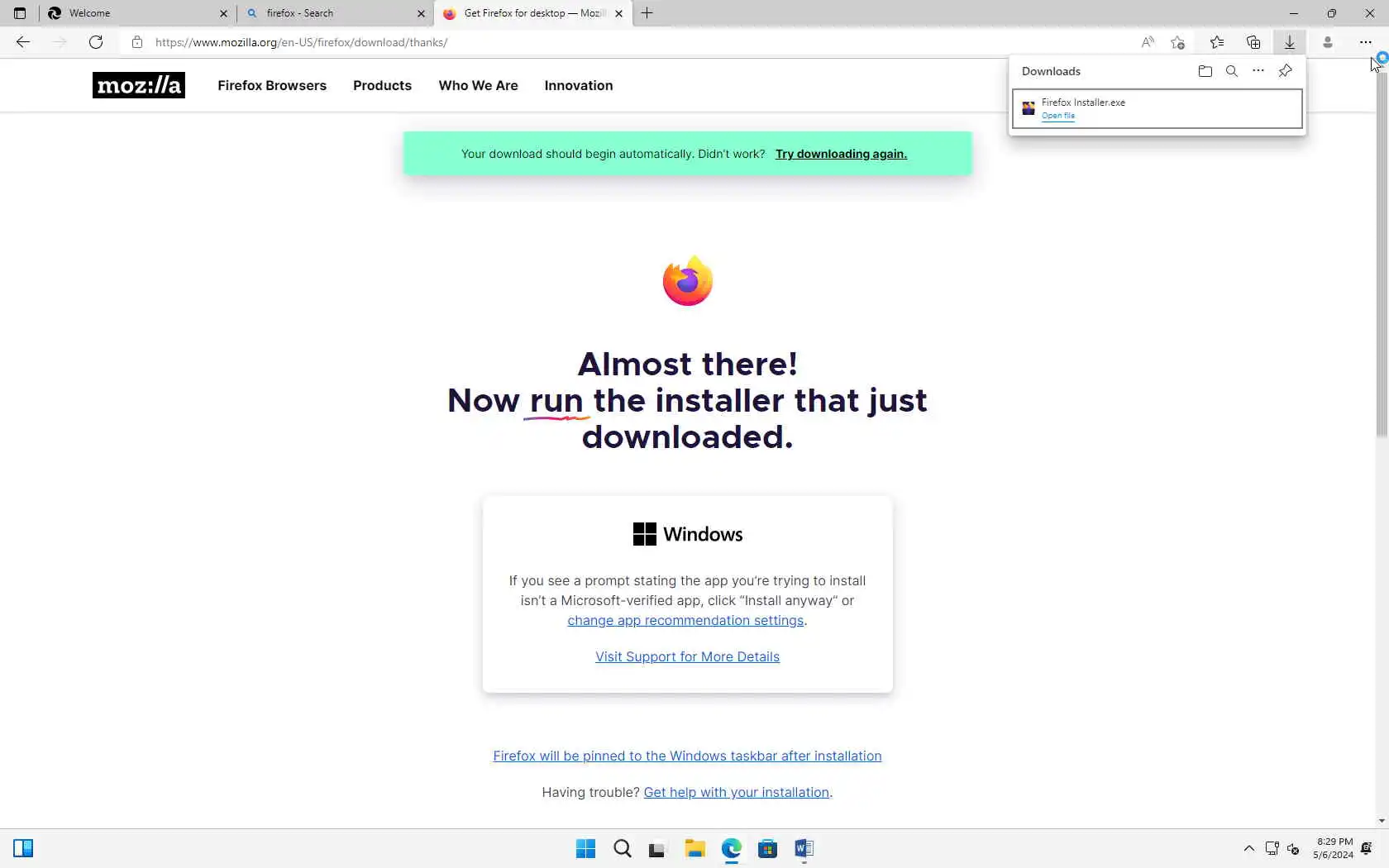Screen dimensions: 1389x868
Task: Search downloads using the magnifier icon
Action: 1232,71
